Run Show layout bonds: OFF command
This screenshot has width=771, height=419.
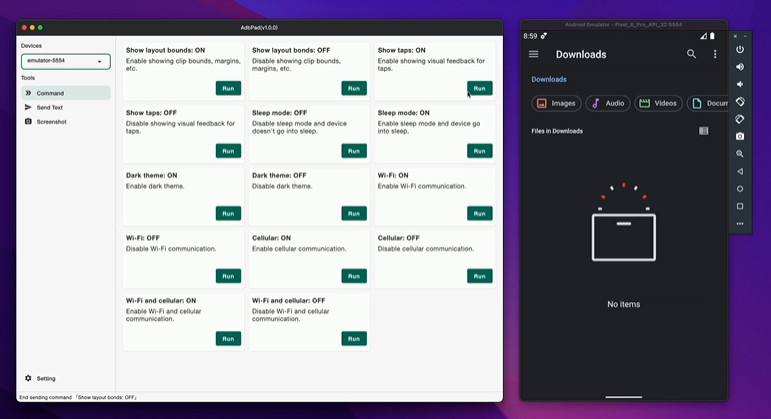(x=354, y=89)
